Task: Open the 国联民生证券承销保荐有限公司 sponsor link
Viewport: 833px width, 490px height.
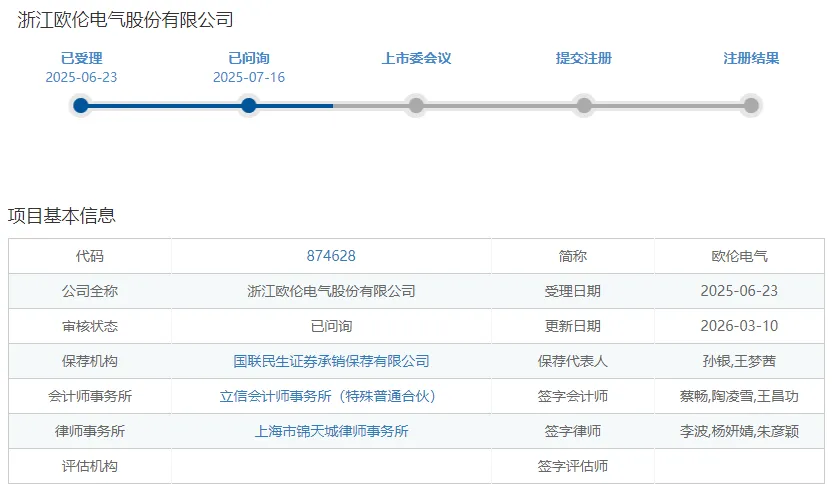Action: (x=331, y=361)
